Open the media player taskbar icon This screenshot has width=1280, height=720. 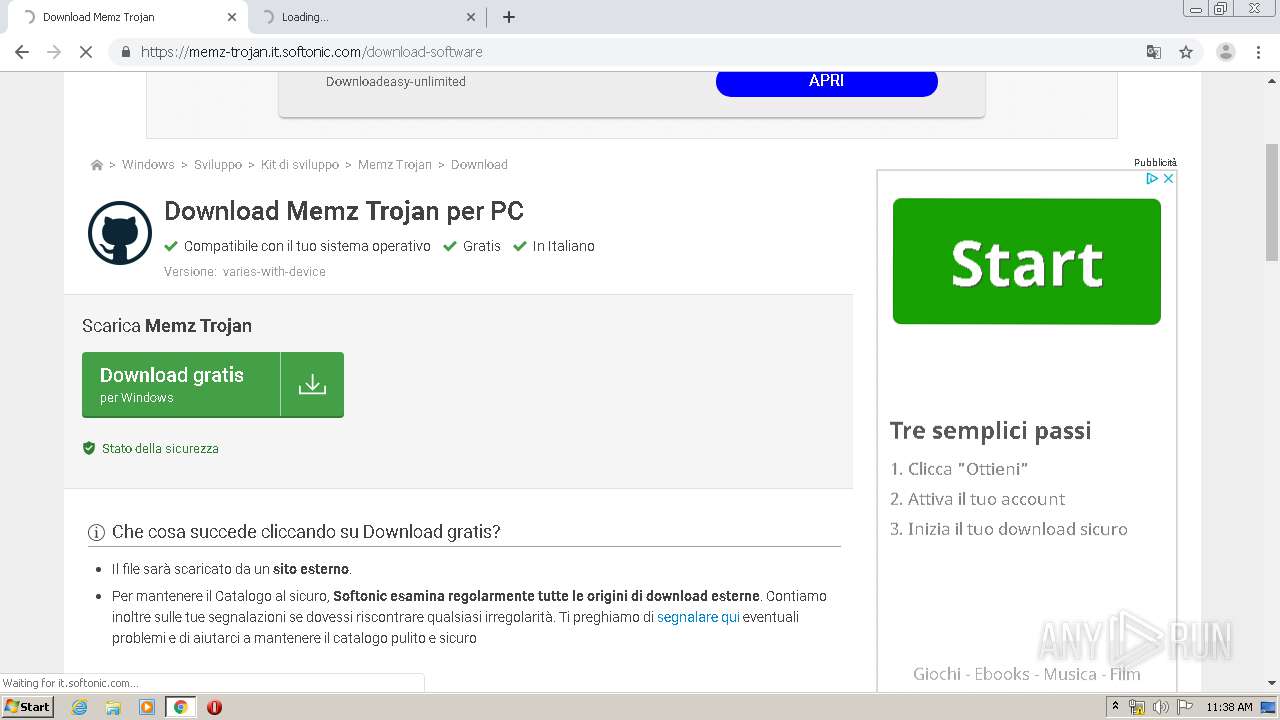pyautogui.click(x=147, y=707)
